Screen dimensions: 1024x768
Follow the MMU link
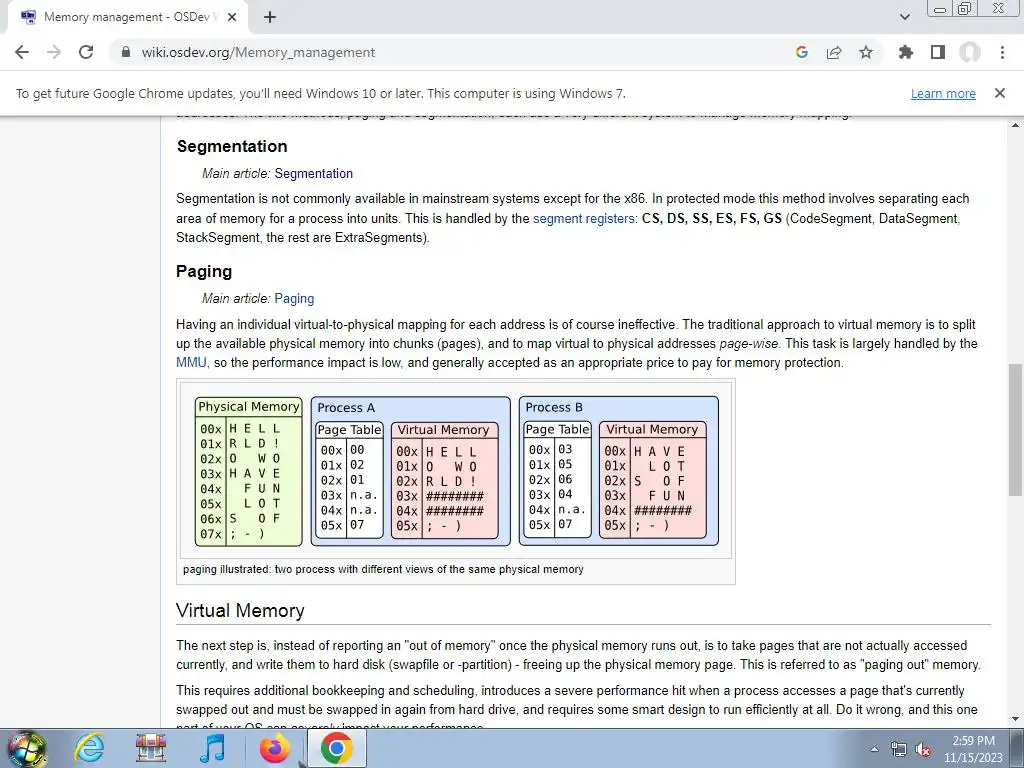coord(191,362)
